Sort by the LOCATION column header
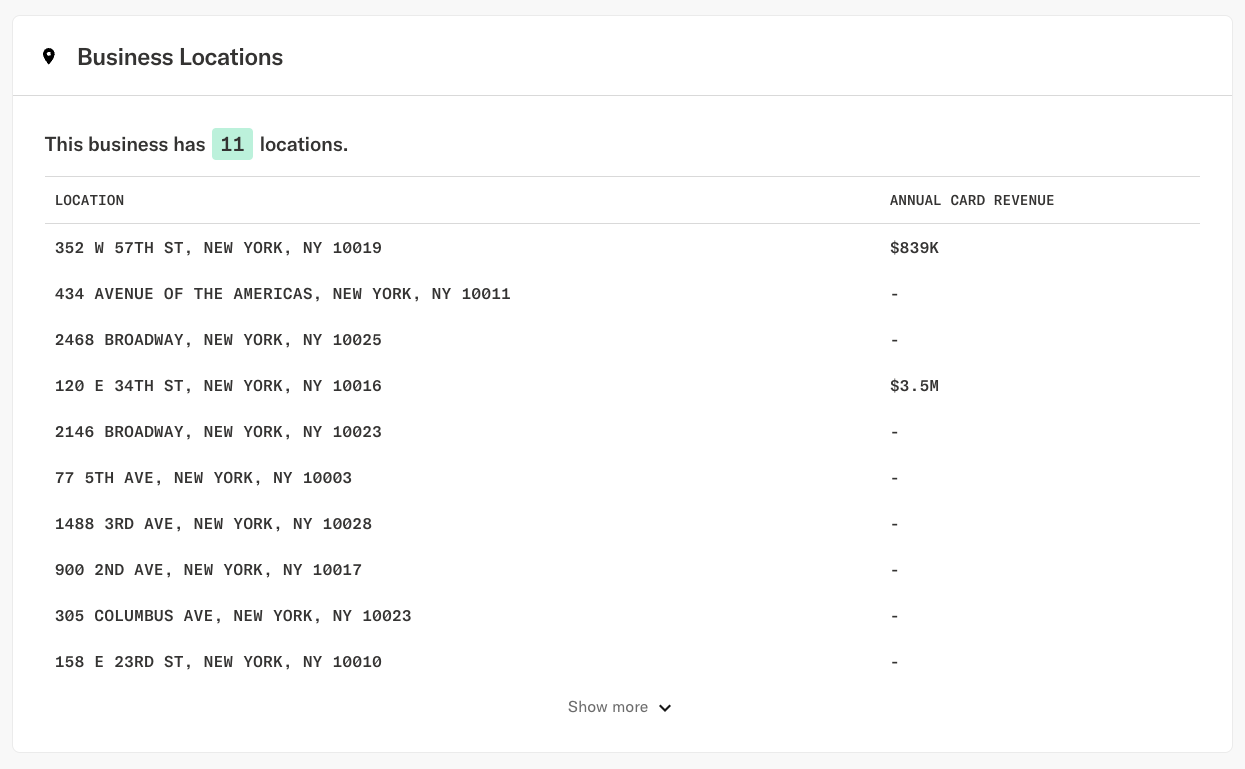This screenshot has height=769, width=1245. 89,200
